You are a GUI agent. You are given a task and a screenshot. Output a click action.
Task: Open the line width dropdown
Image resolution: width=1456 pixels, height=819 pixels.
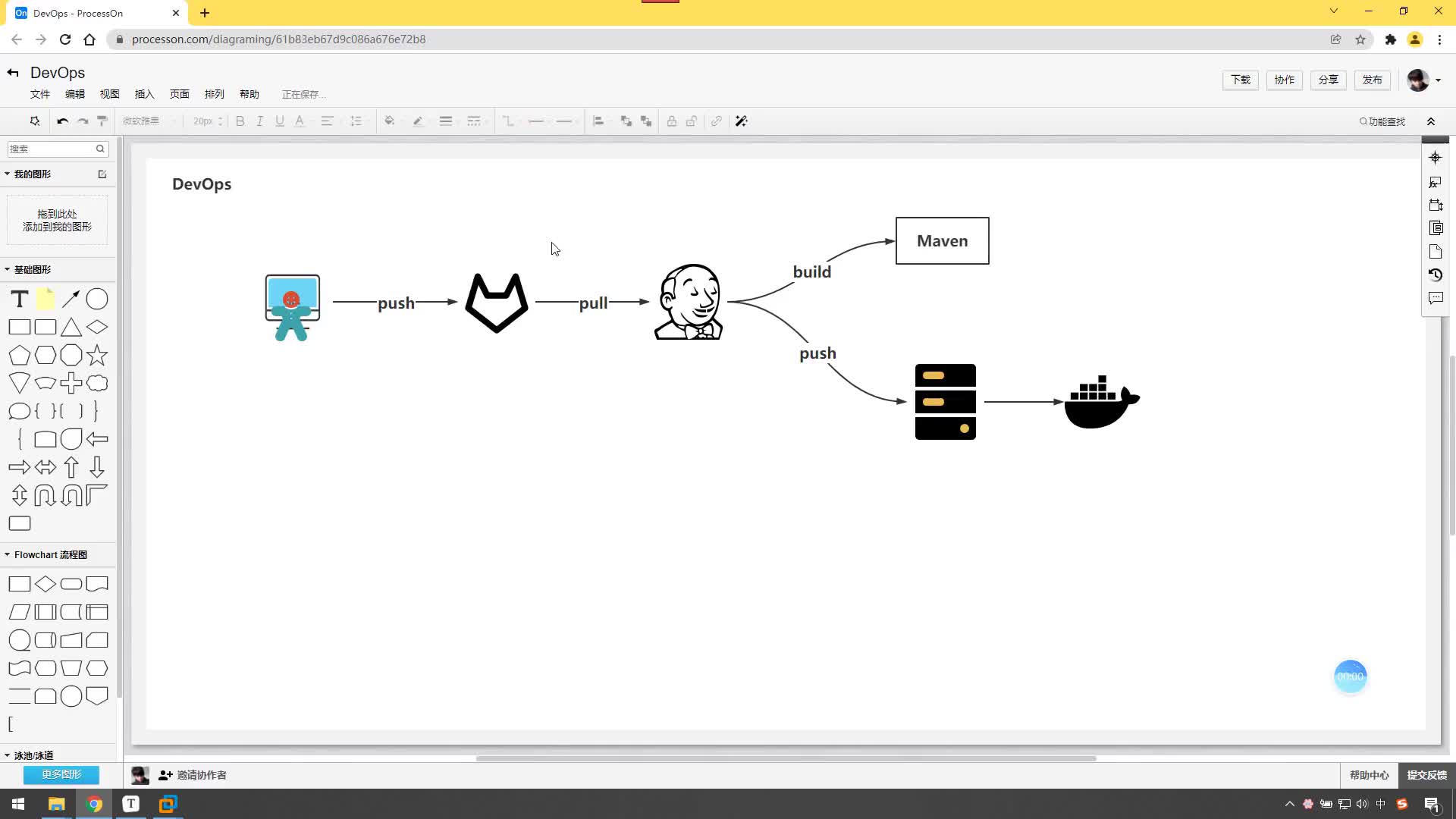pos(446,121)
